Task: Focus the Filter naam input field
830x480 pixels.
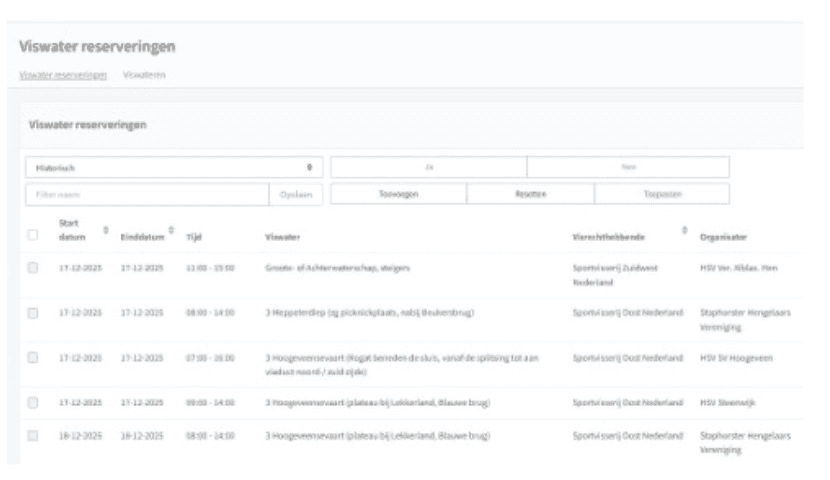Action: click(147, 194)
